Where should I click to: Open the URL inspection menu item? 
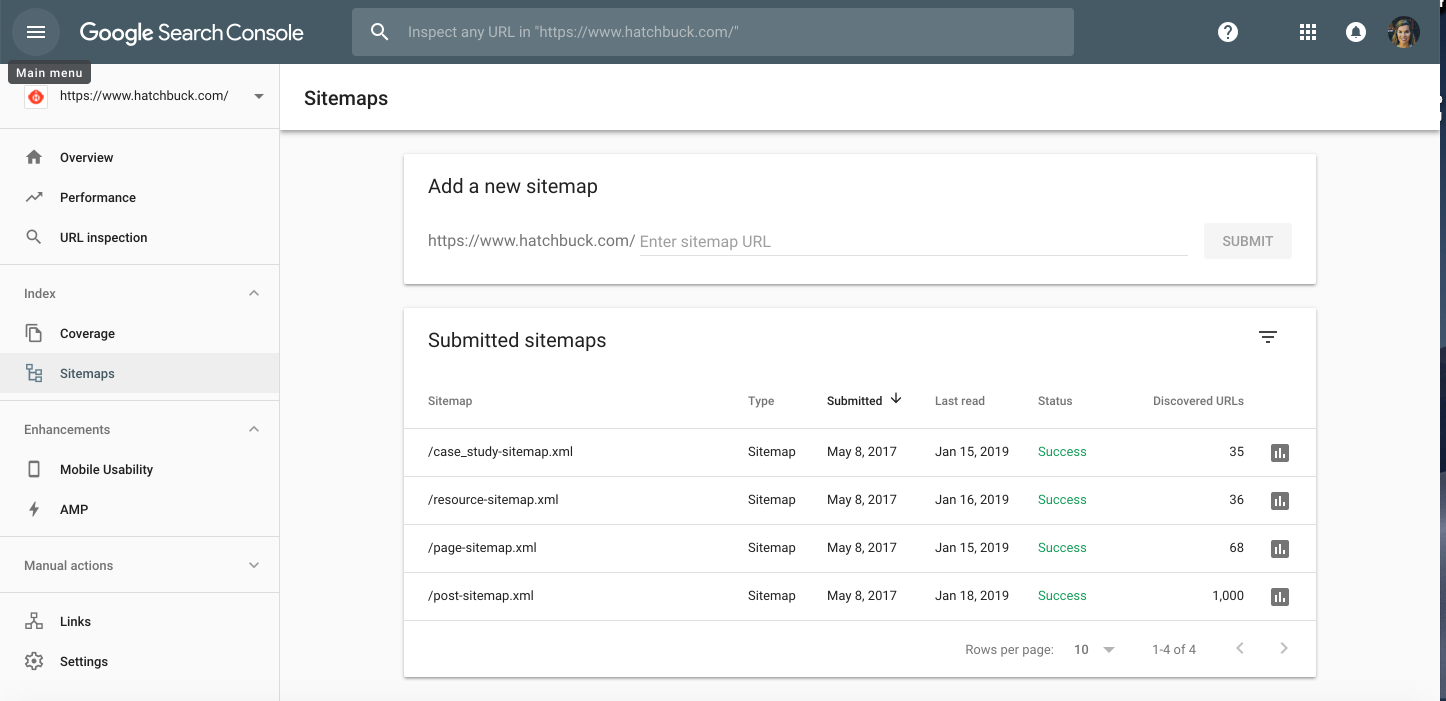tap(140, 237)
